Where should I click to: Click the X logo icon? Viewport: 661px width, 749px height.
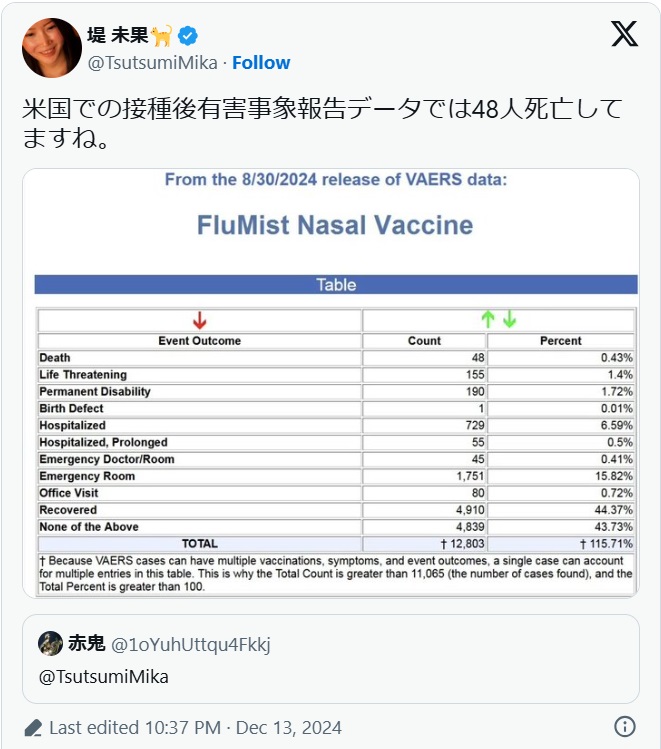[x=624, y=35]
